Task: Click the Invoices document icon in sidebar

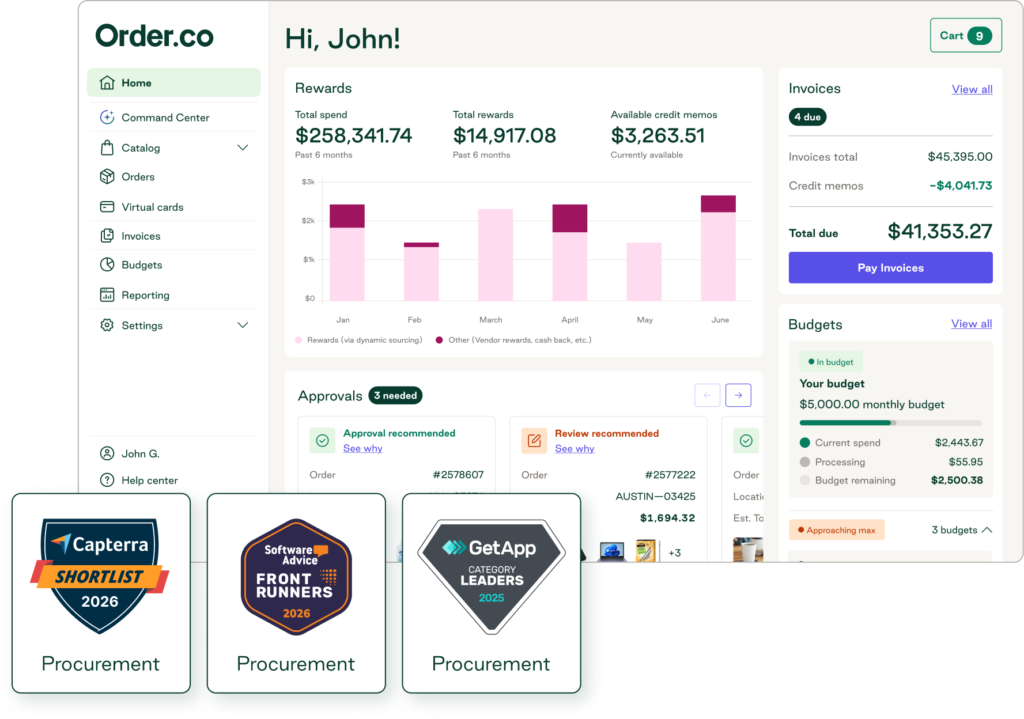Action: 107,236
